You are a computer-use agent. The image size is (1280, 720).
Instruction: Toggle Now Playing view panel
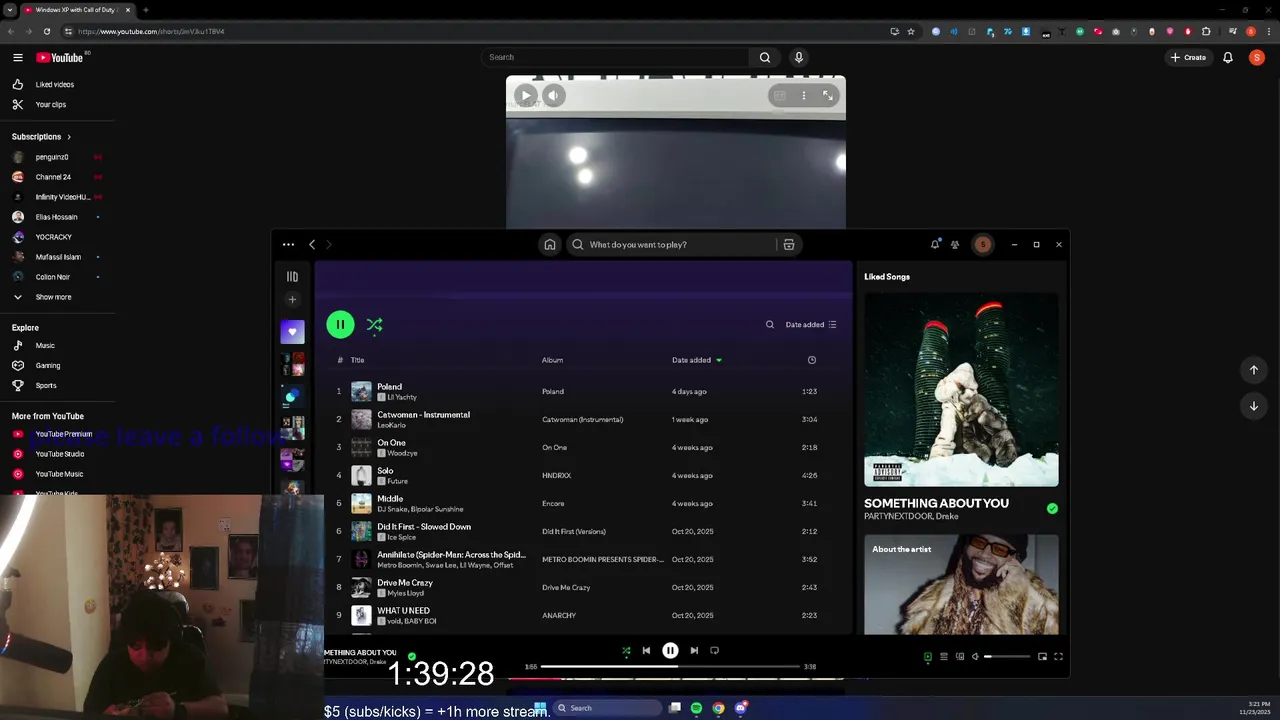927,657
